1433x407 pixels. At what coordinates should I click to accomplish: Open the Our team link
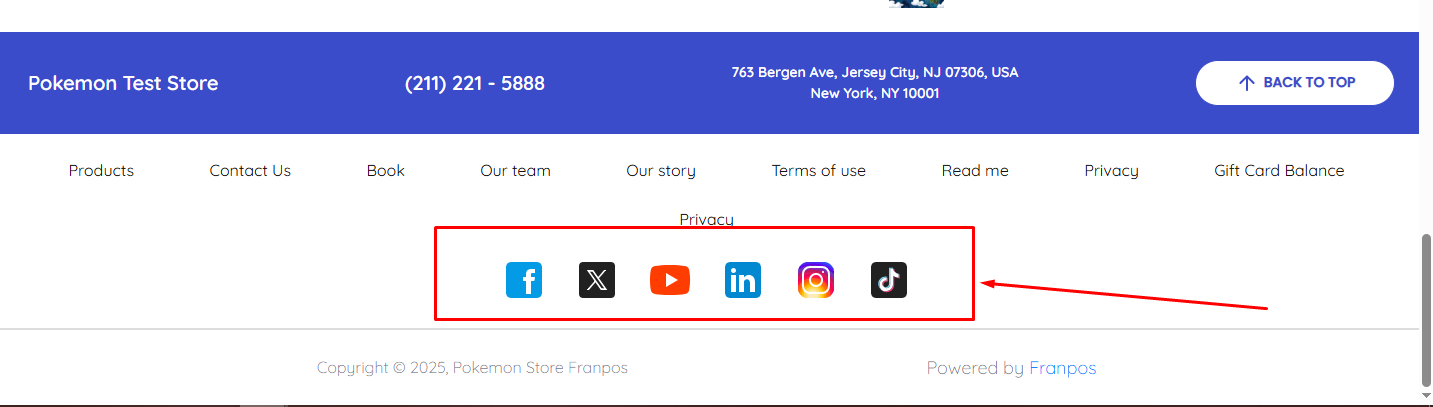[515, 171]
